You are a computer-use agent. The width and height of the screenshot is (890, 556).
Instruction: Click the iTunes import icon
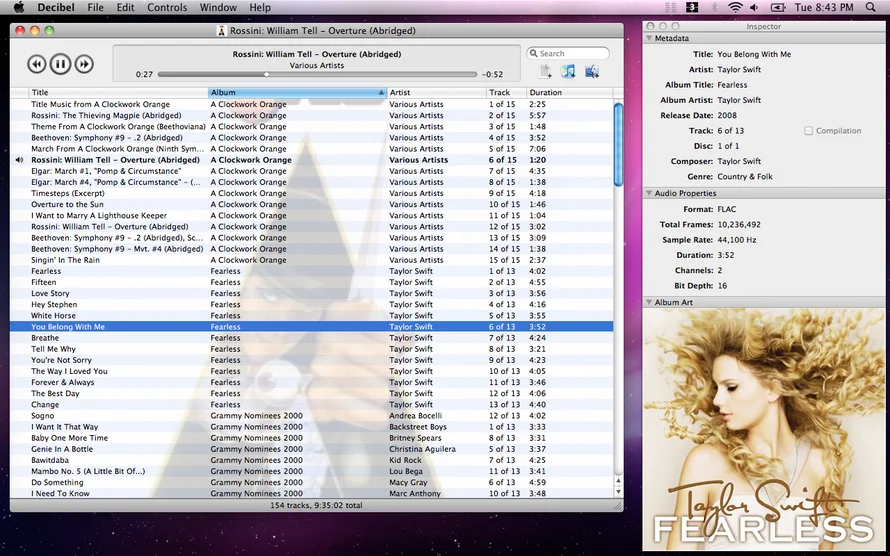point(568,71)
